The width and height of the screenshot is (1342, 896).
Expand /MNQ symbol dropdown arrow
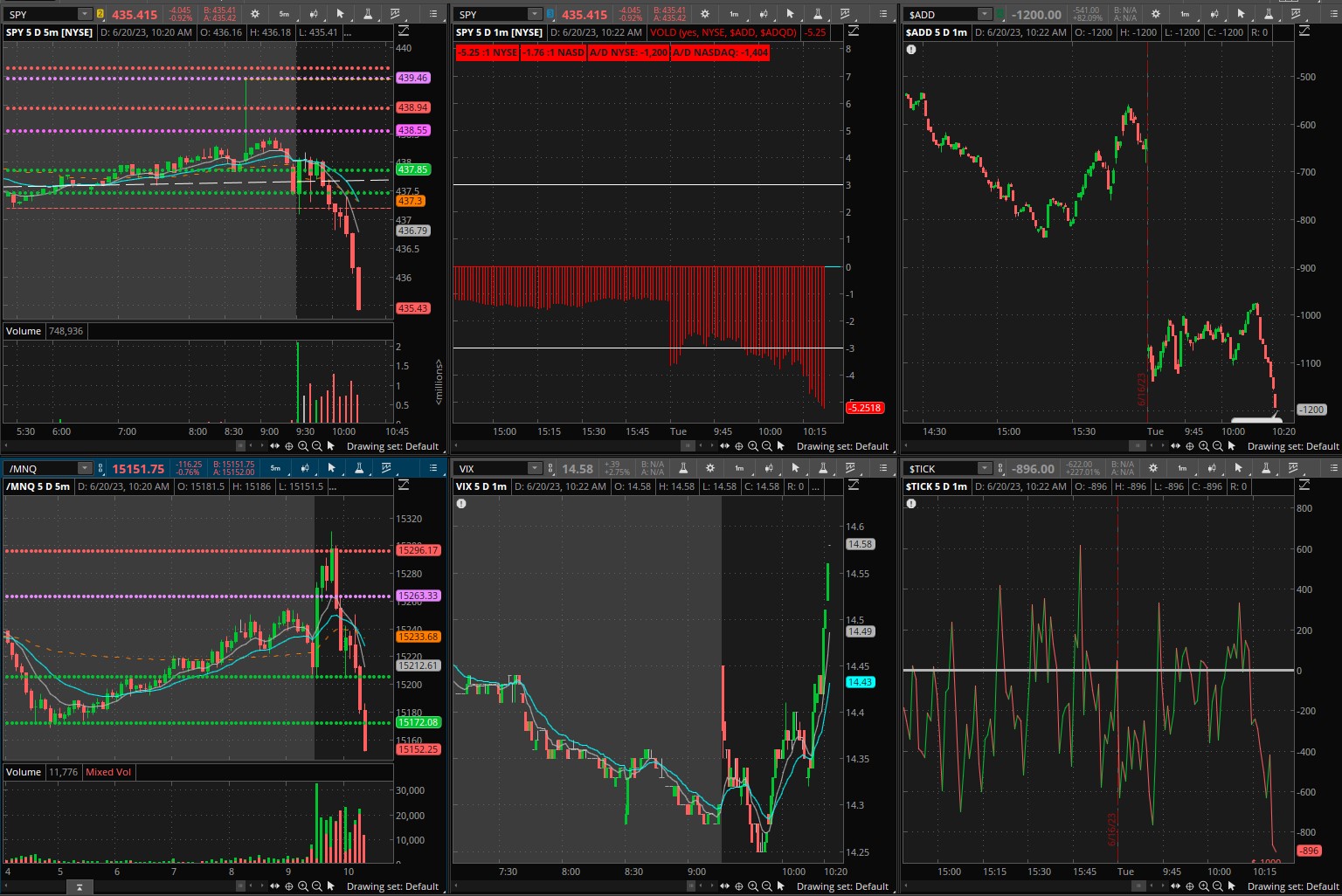click(85, 468)
